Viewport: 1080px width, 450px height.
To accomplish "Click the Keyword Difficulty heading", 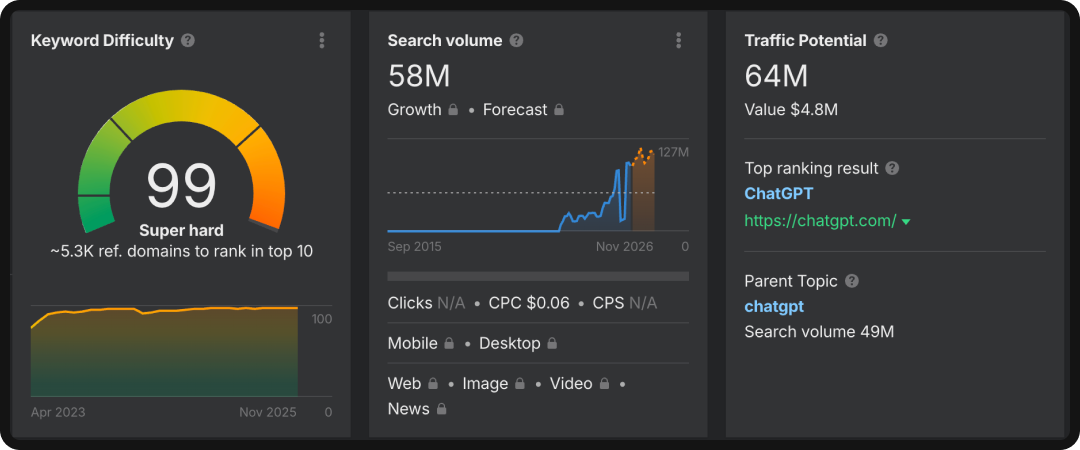I will click(x=102, y=41).
